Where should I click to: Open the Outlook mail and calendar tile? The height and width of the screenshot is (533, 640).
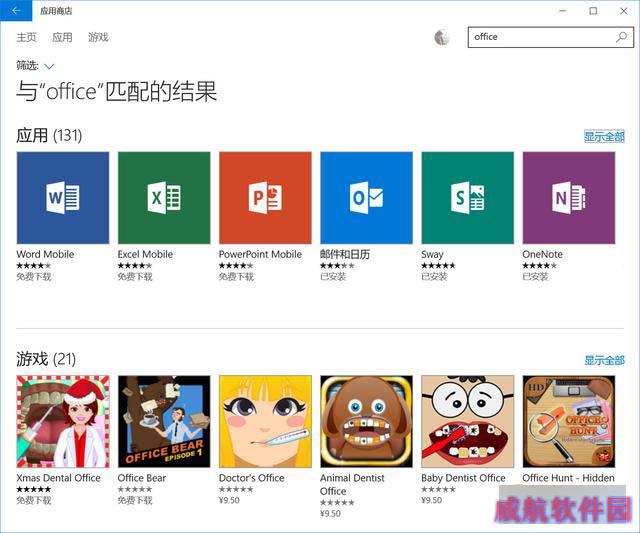tap(367, 198)
